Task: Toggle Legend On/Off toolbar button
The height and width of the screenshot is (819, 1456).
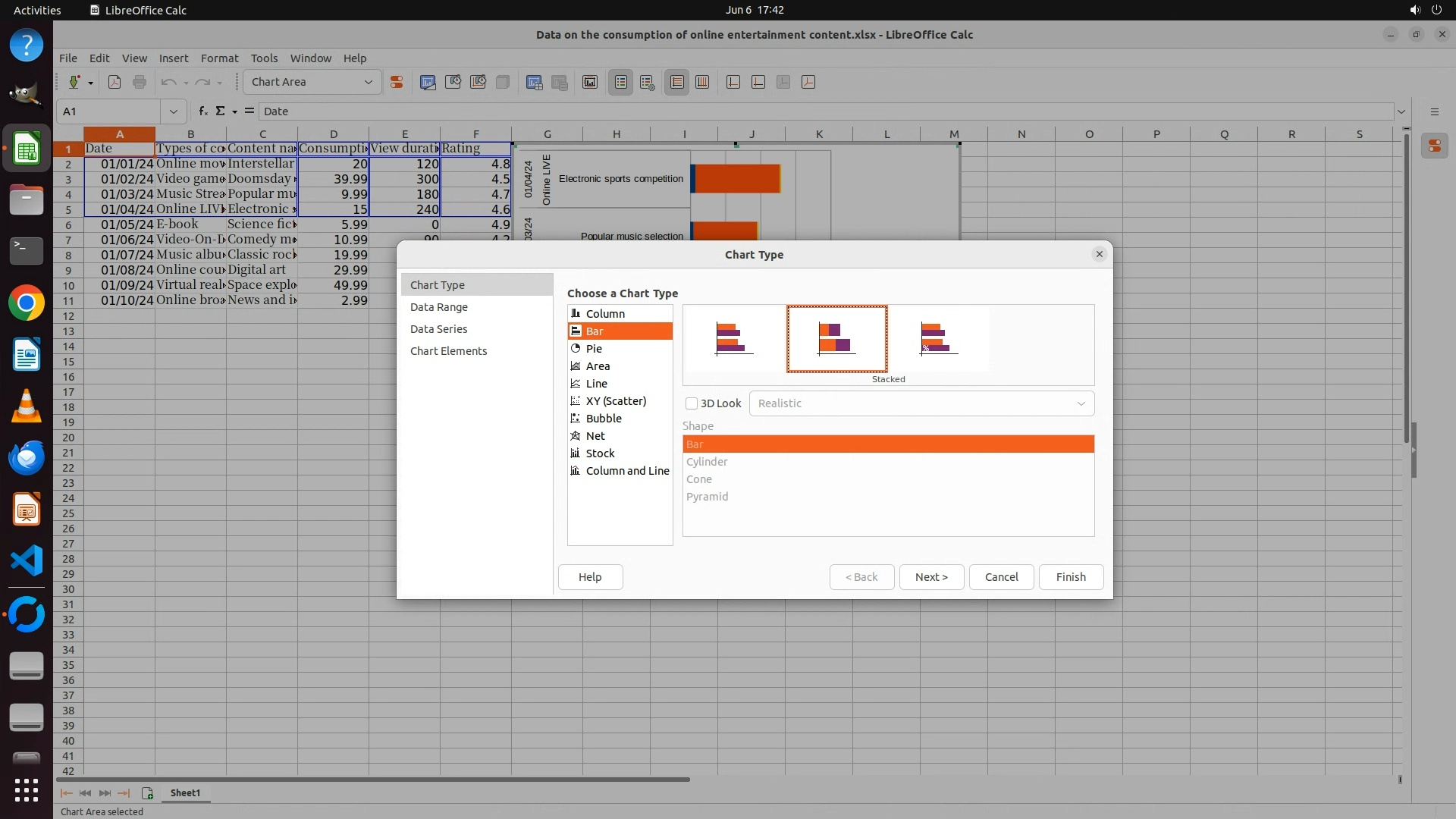Action: tap(620, 82)
